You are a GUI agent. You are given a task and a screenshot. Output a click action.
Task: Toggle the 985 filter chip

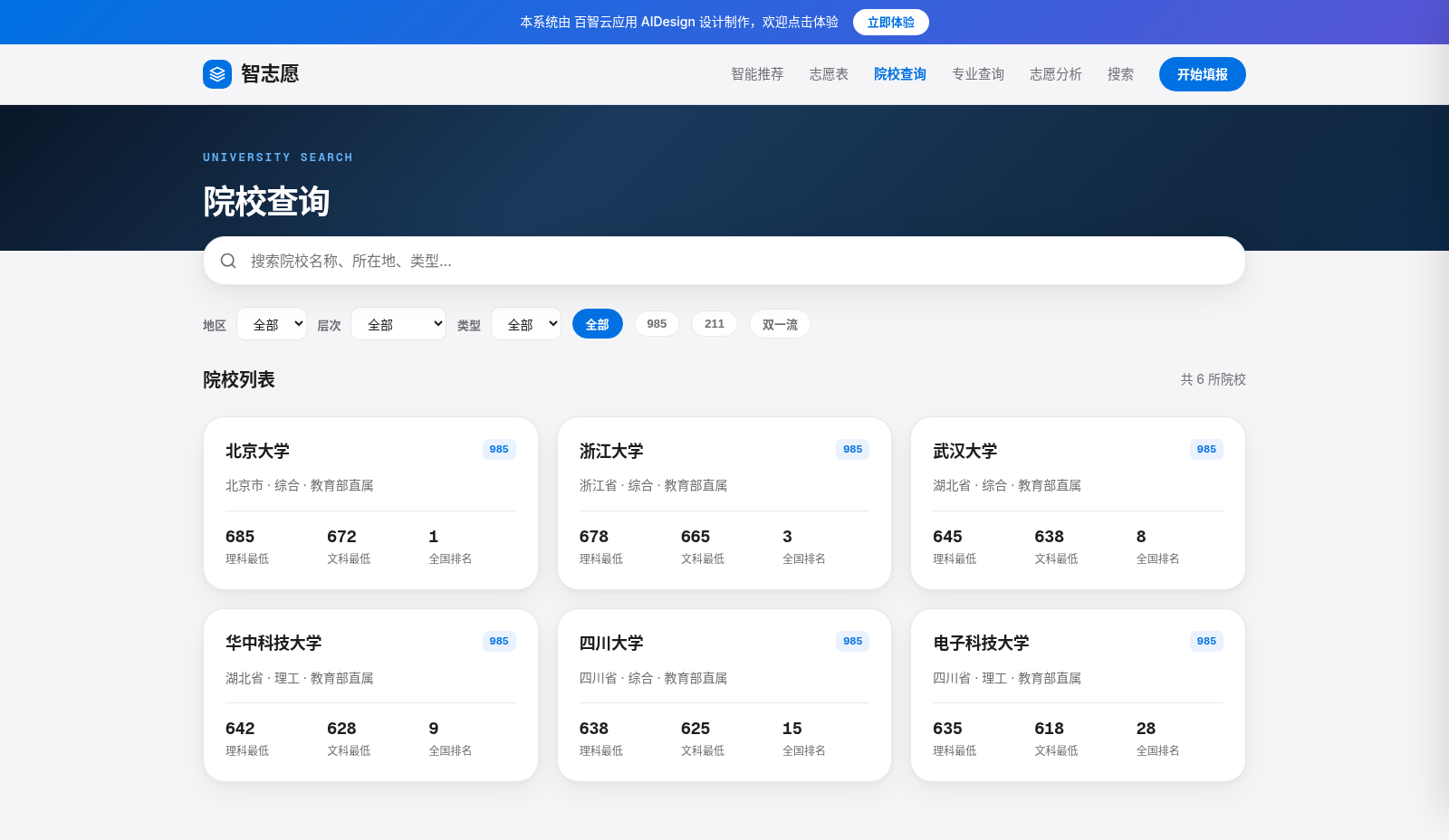pos(657,324)
